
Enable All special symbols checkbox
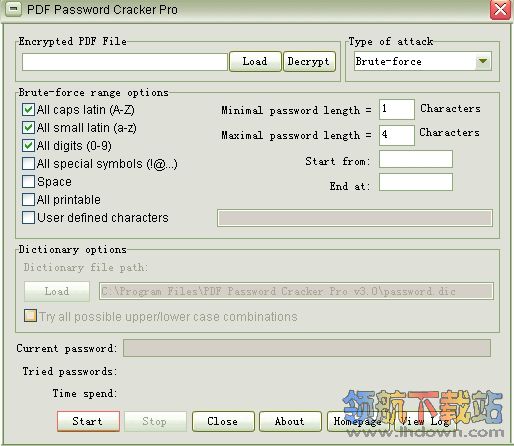[28, 164]
